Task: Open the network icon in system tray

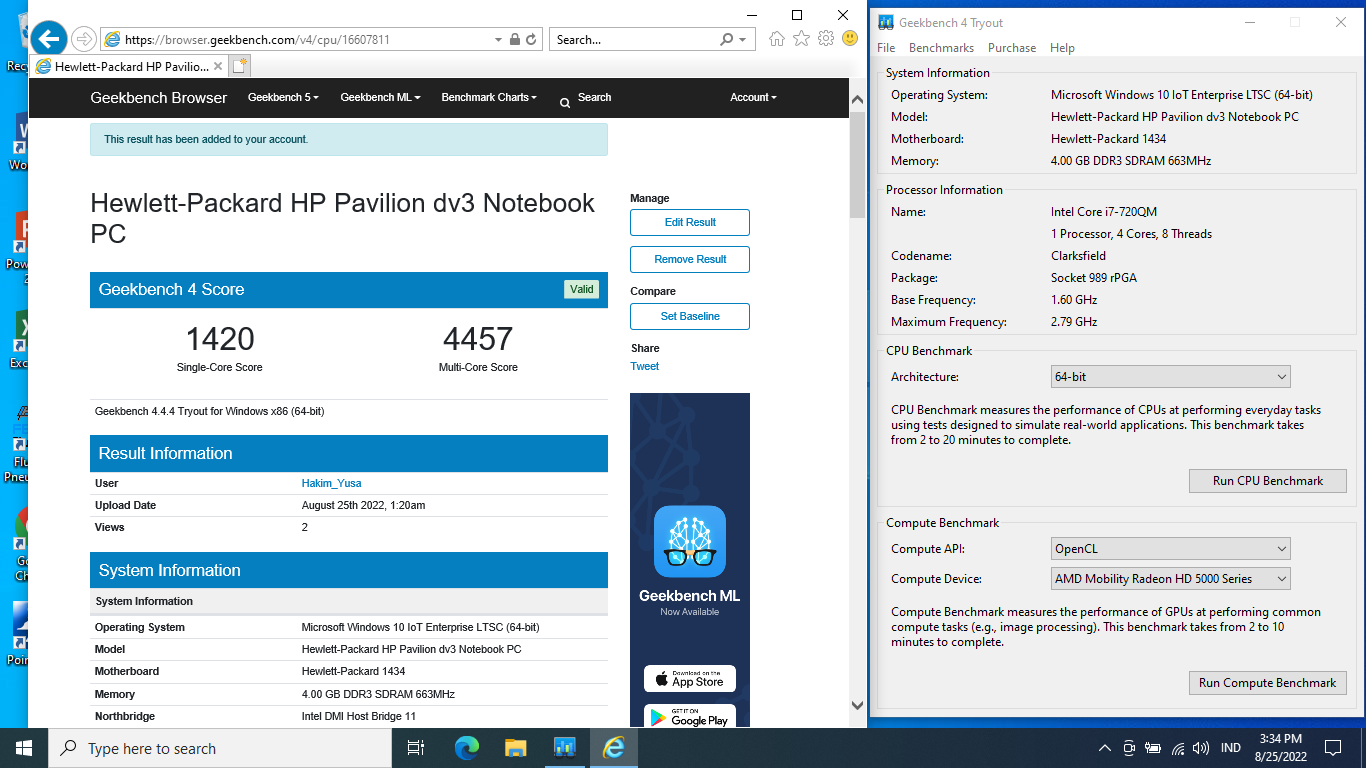Action: point(1178,748)
